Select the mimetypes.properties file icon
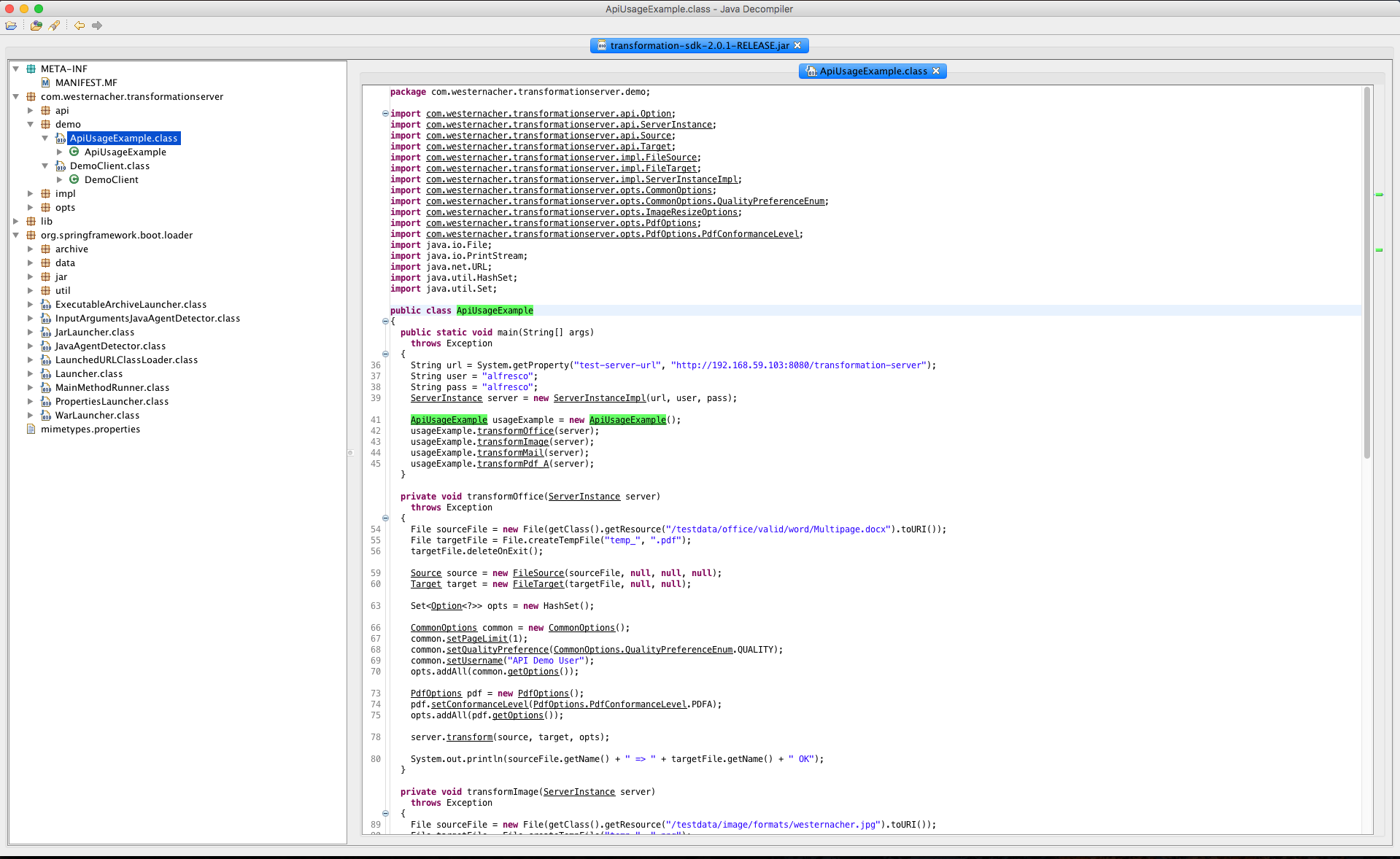Image resolution: width=1400 pixels, height=859 pixels. 31,430
